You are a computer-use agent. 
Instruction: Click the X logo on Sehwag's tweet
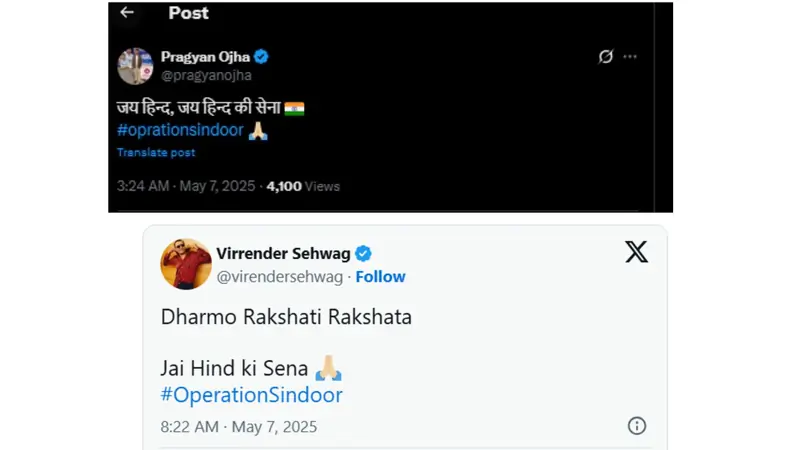pos(636,252)
